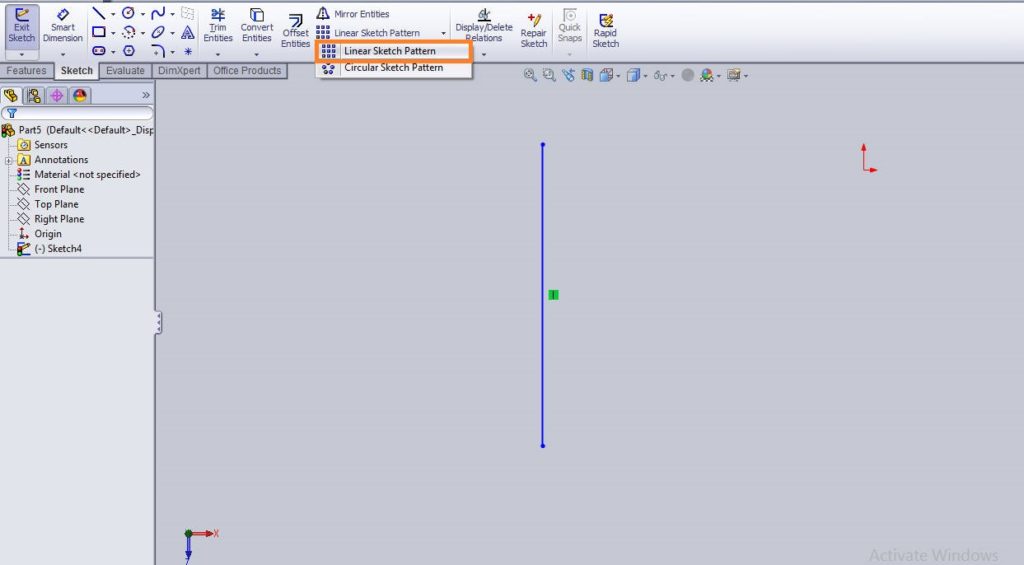1024x565 pixels.
Task: Open the FeatureManager design tree tab
Action: coord(11,95)
